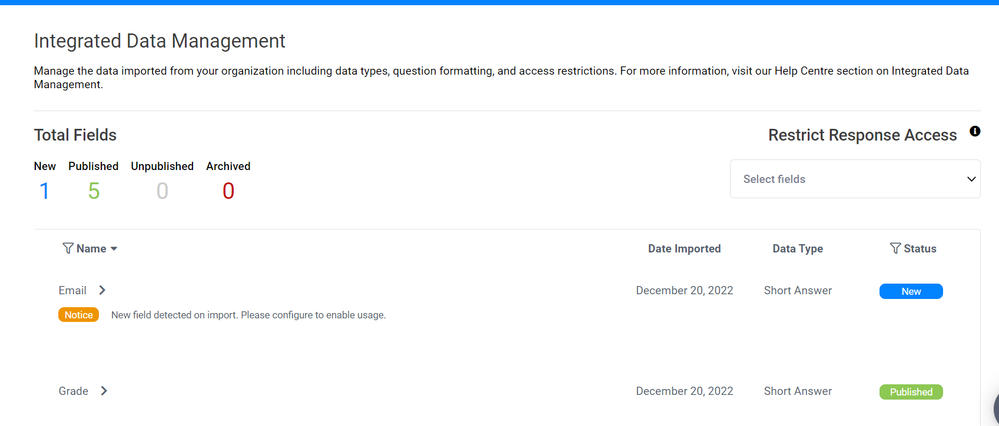The image size is (999, 426).
Task: Click the Name column sort arrow
Action: 114,249
